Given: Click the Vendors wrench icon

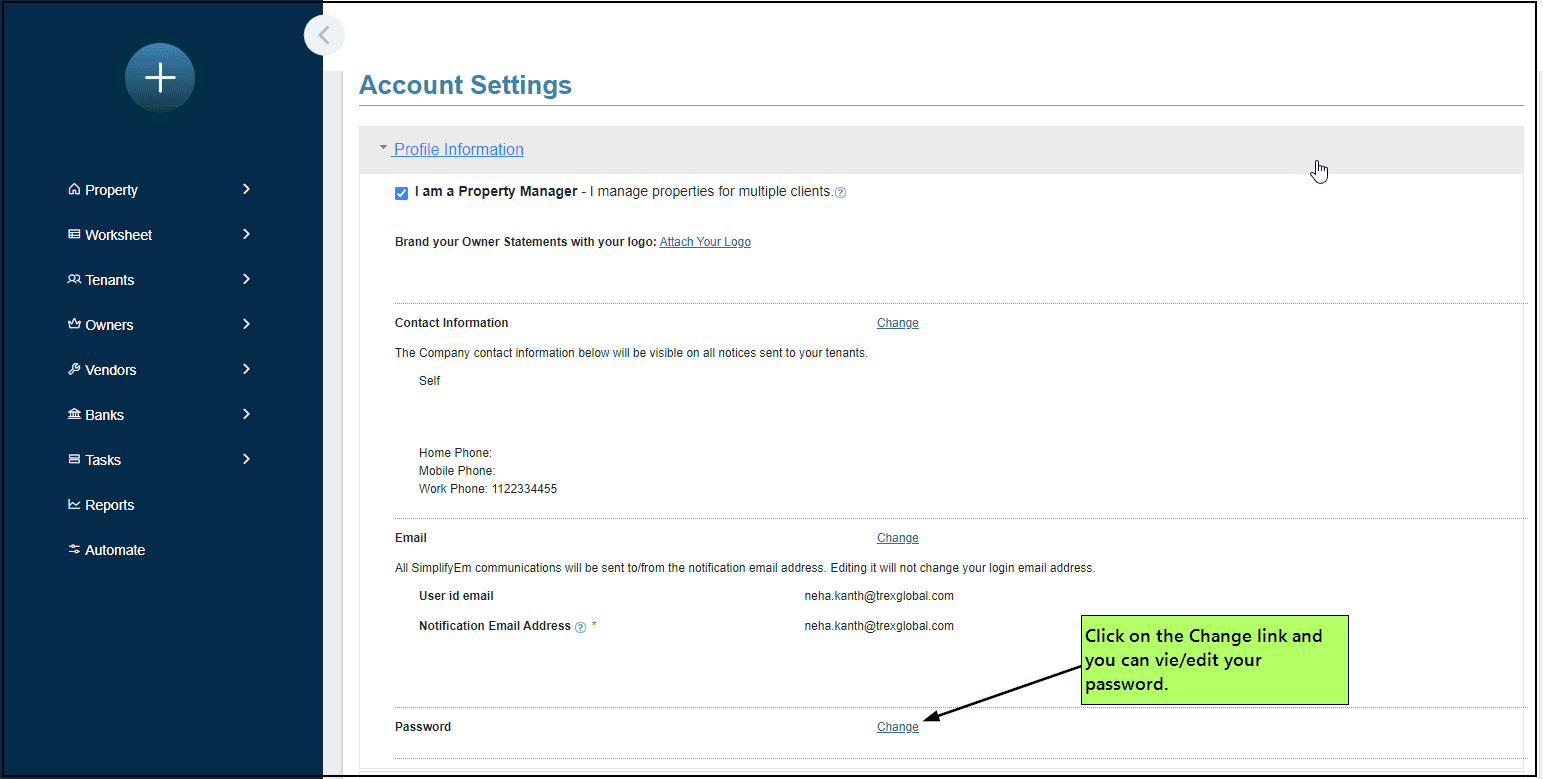Looking at the screenshot, I should click(74, 370).
